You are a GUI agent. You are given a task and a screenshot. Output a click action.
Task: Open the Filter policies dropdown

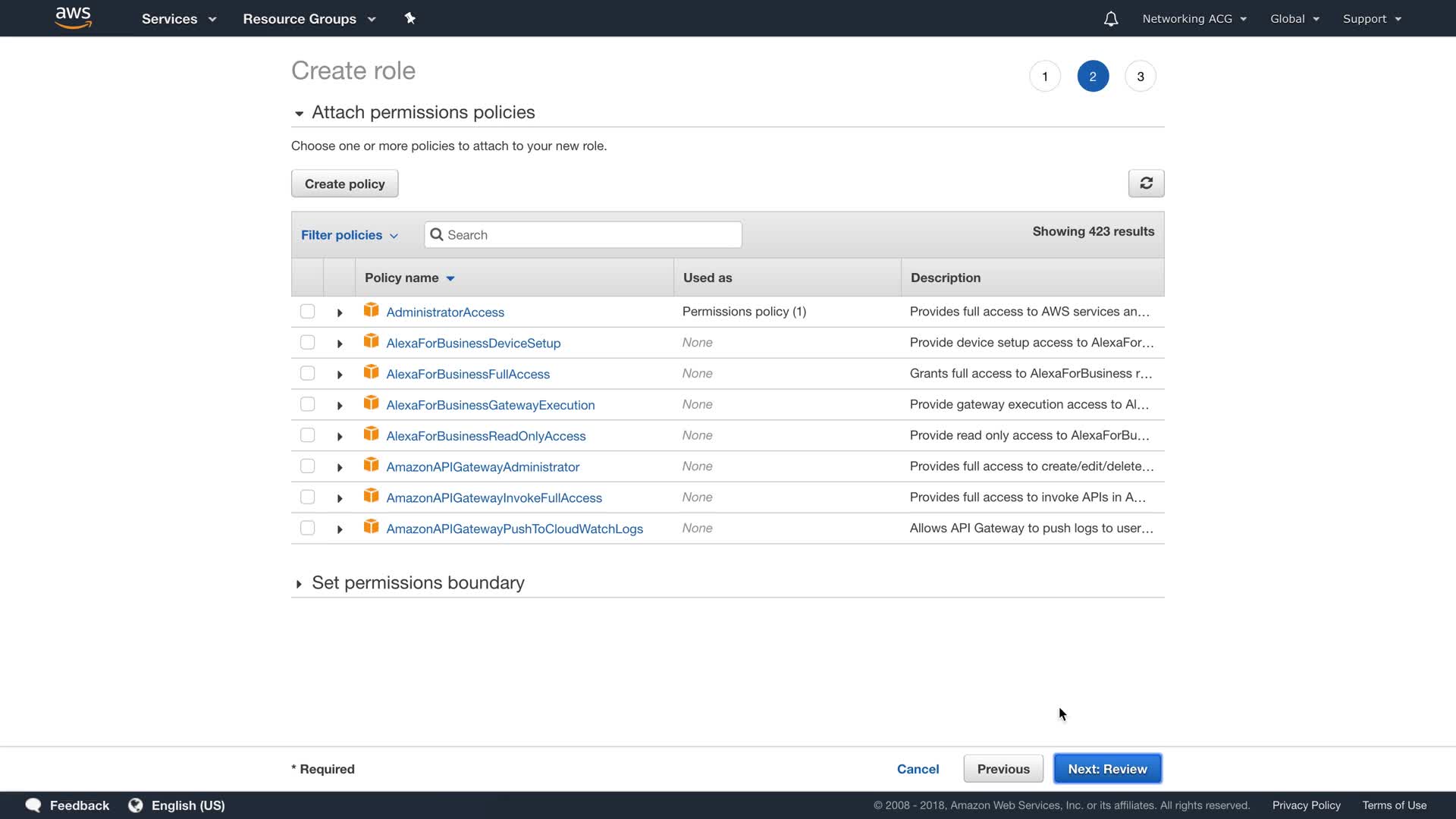(350, 235)
